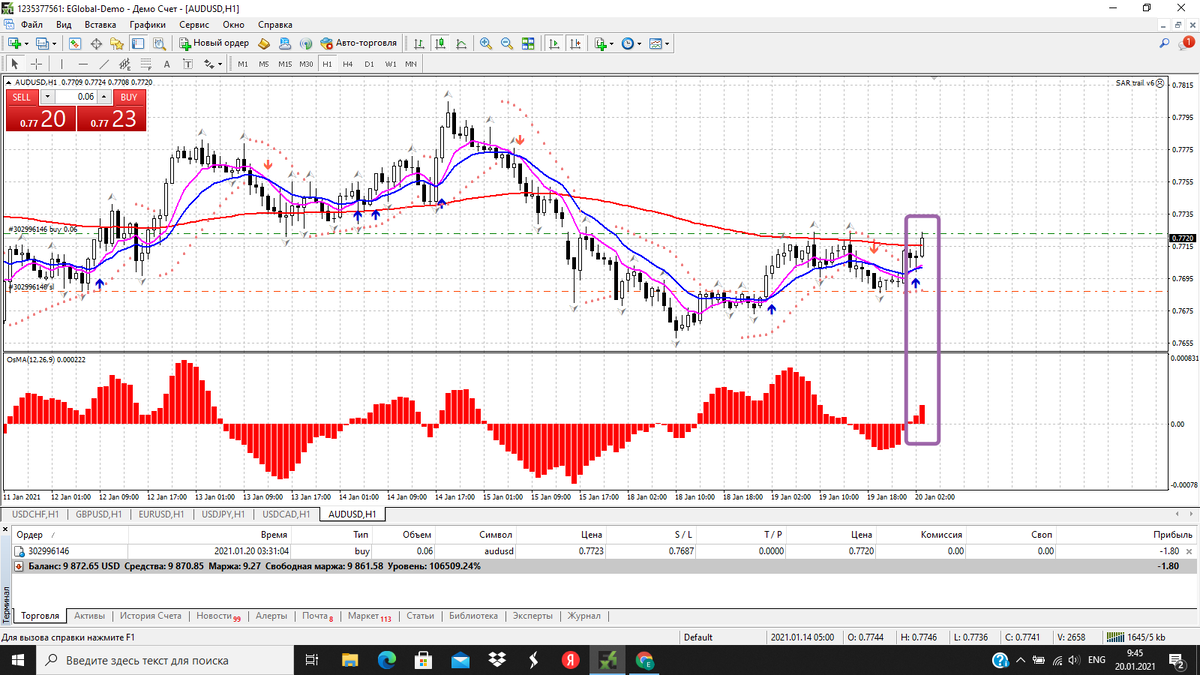Image resolution: width=1200 pixels, height=675 pixels.
Task: Open the Profiles toolbar icon
Action: pos(43,43)
